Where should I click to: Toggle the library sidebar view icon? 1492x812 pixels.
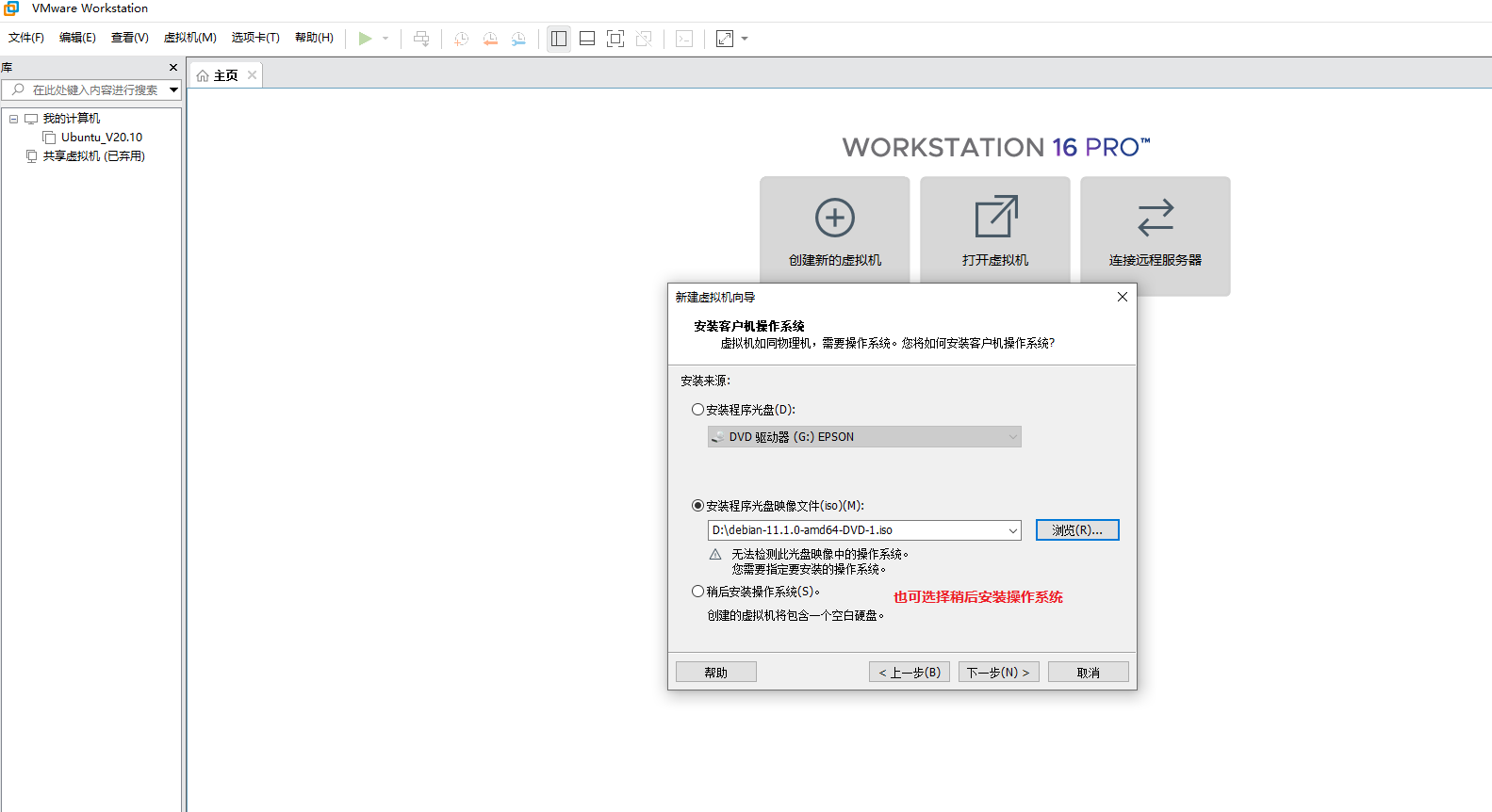pos(559,39)
